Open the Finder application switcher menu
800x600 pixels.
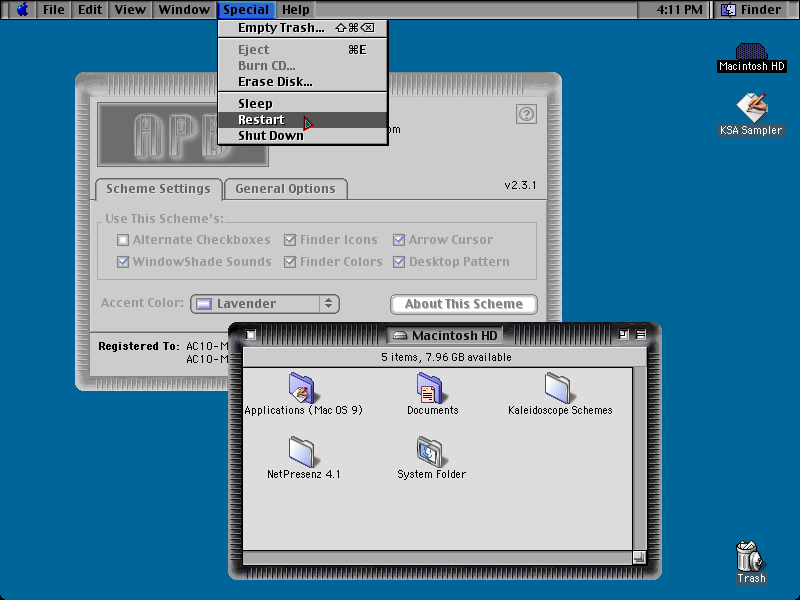tap(755, 10)
